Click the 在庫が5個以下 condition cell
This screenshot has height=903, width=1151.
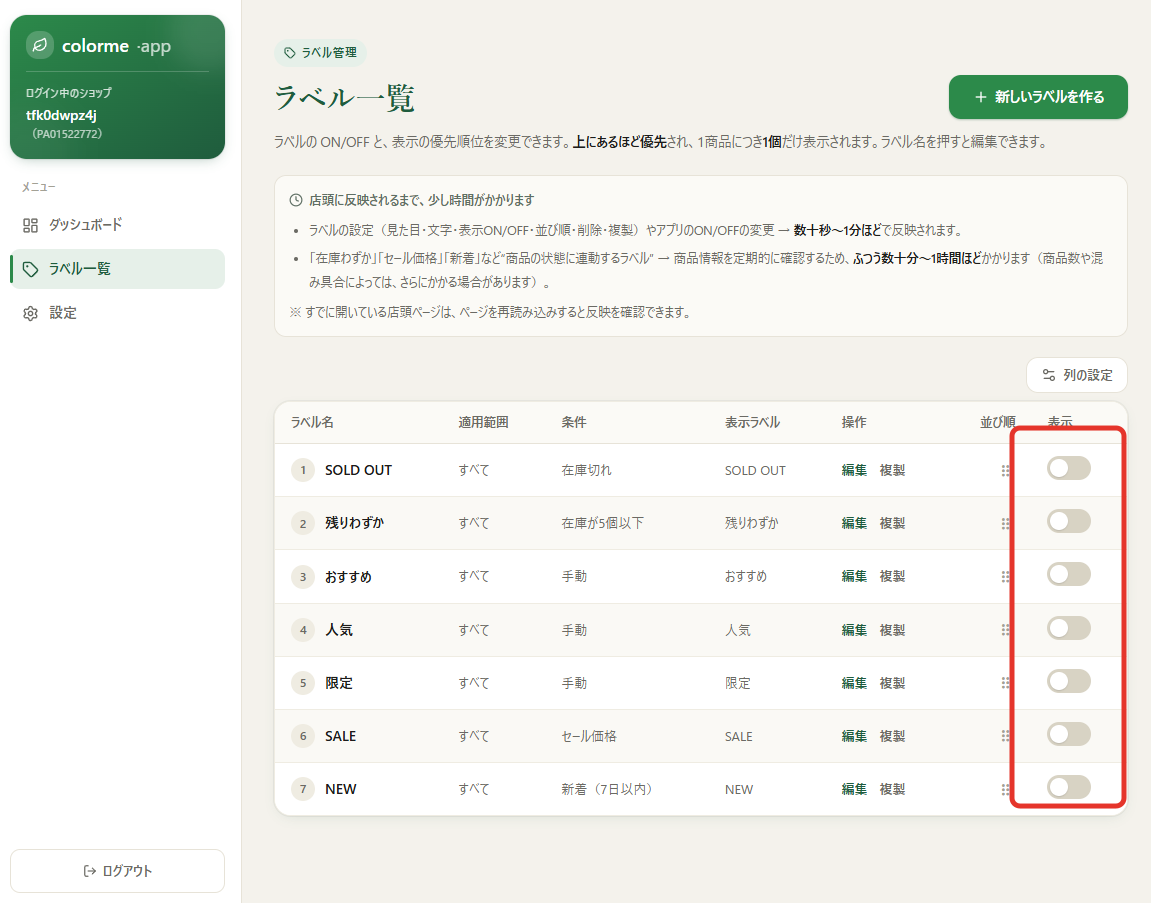pos(603,523)
